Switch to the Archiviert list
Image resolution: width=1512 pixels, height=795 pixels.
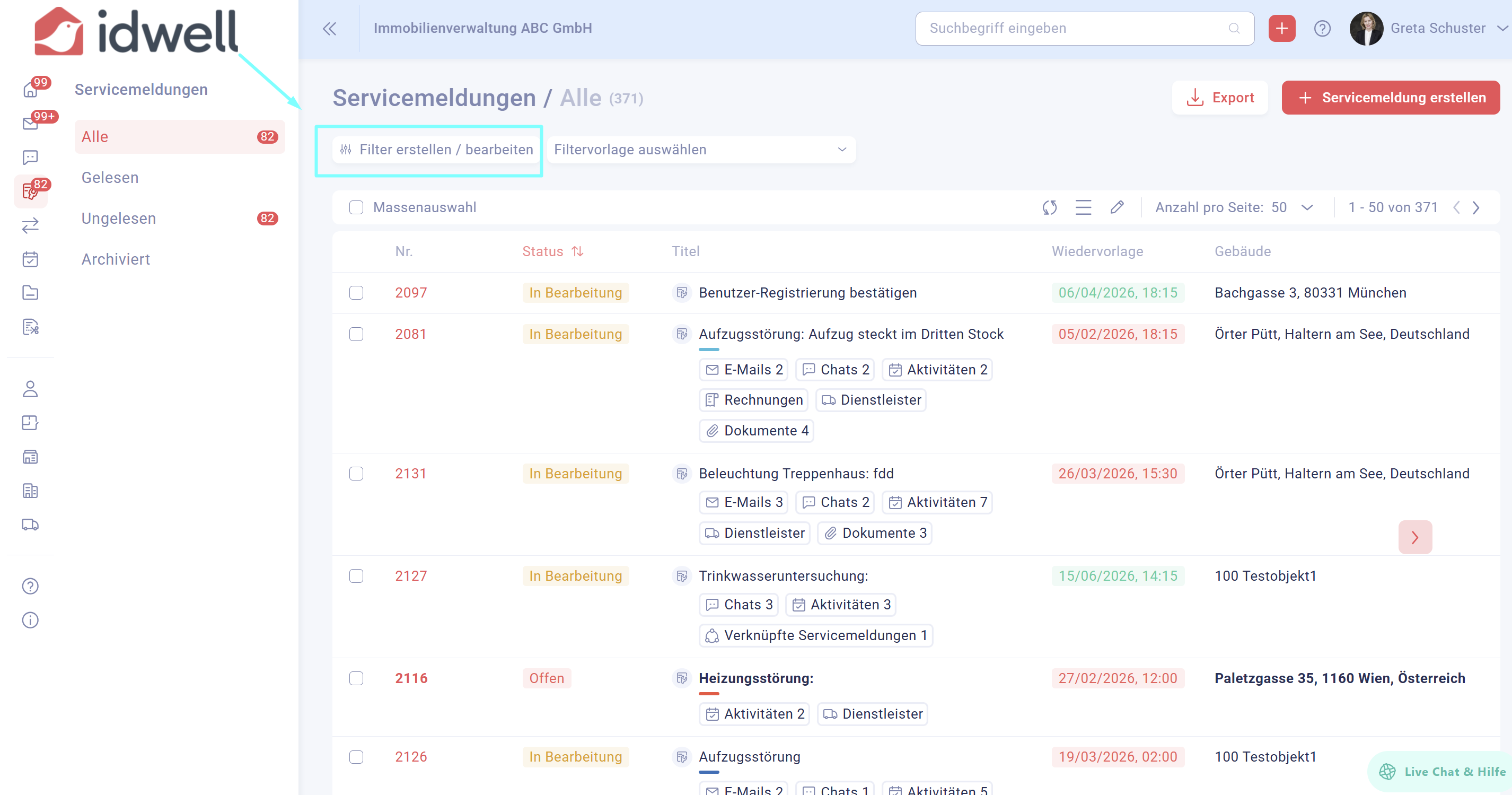point(116,259)
